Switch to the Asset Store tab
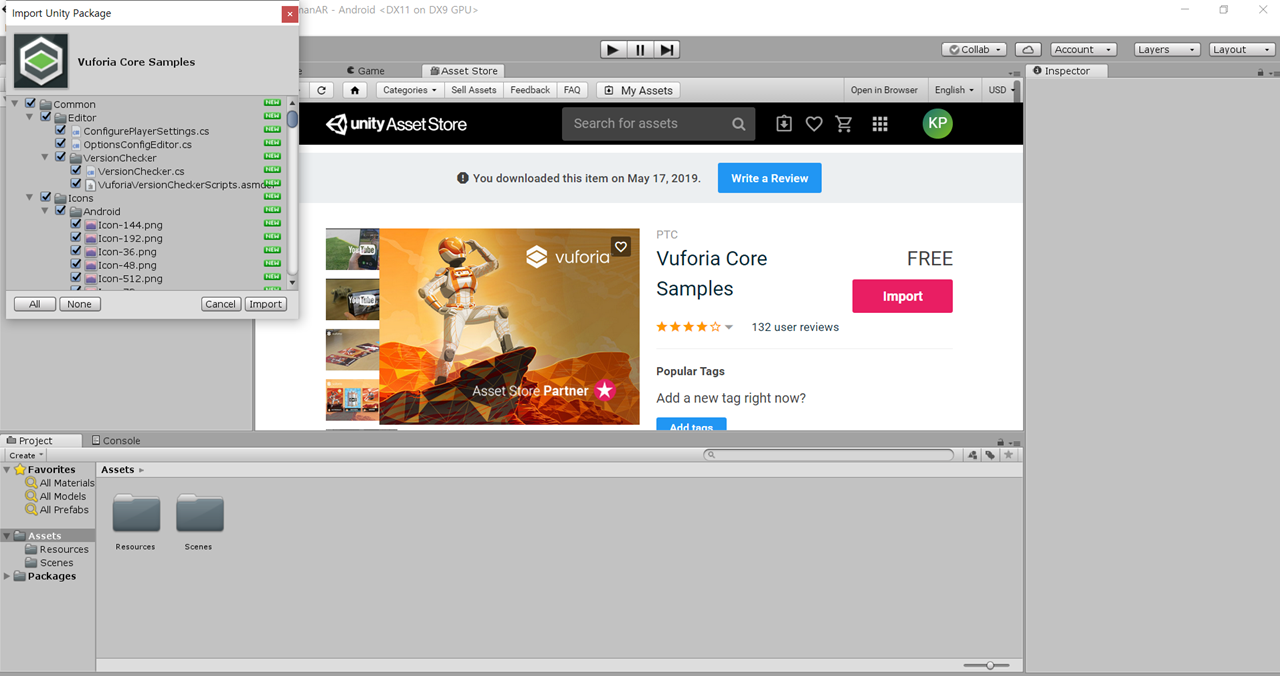 tap(463, 71)
